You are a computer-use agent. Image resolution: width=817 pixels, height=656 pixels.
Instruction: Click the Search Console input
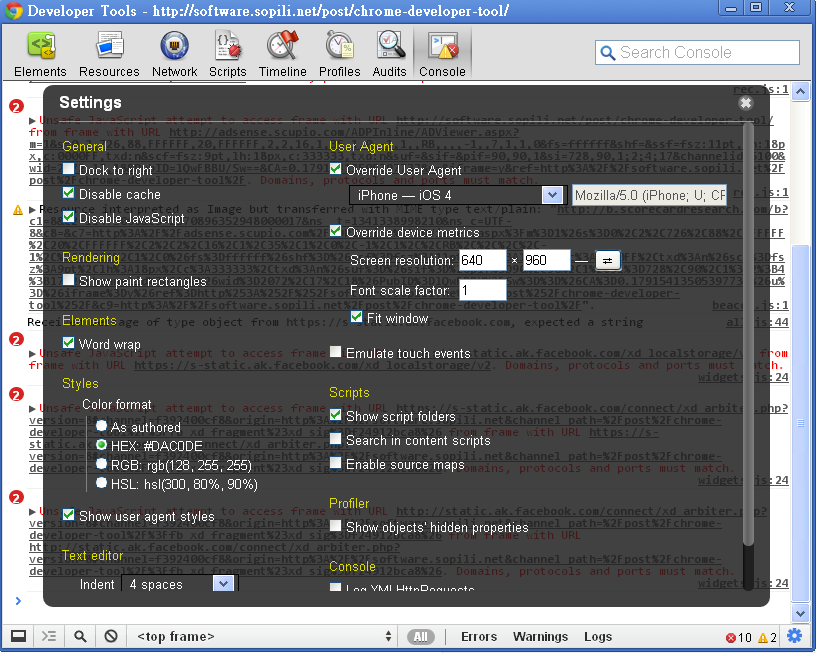tap(697, 53)
